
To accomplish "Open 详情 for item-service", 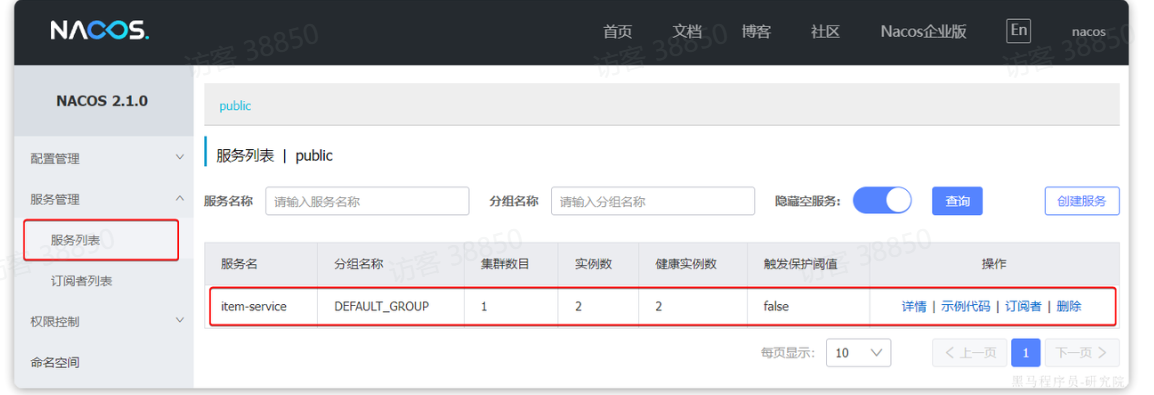I will click(x=914, y=307).
